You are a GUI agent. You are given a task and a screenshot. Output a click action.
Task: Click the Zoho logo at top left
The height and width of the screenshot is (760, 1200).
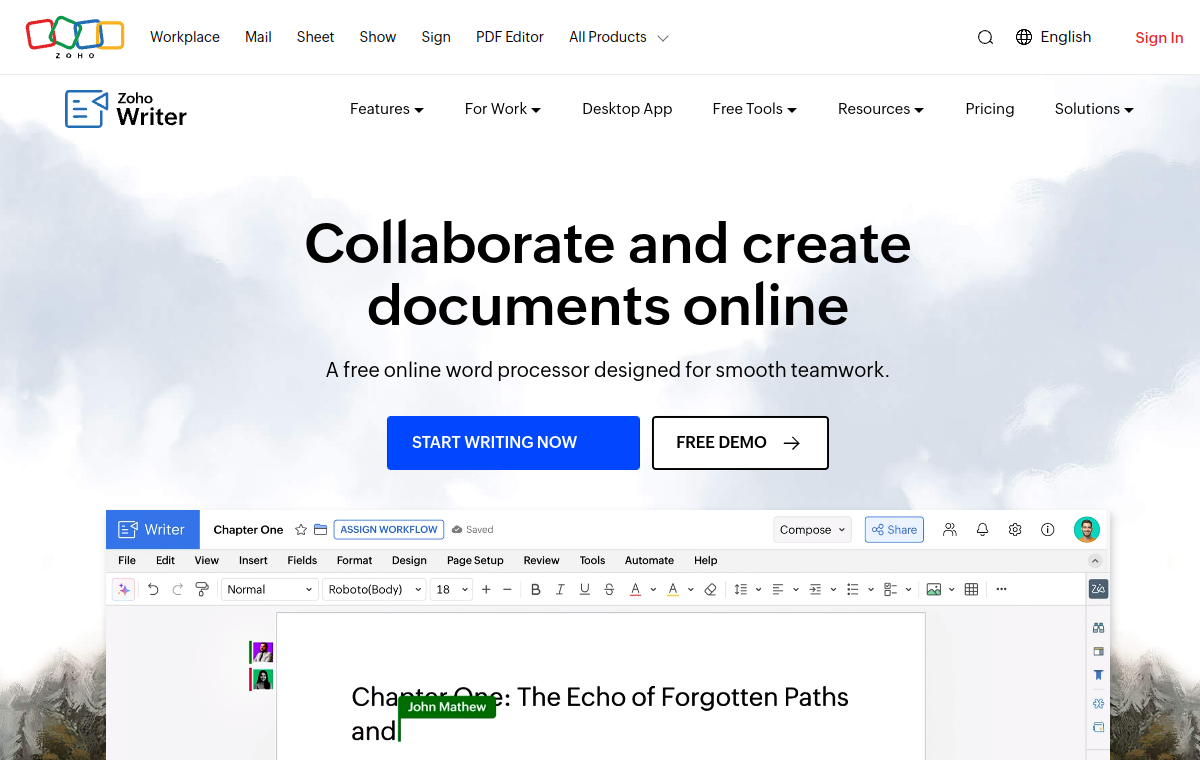(x=75, y=37)
